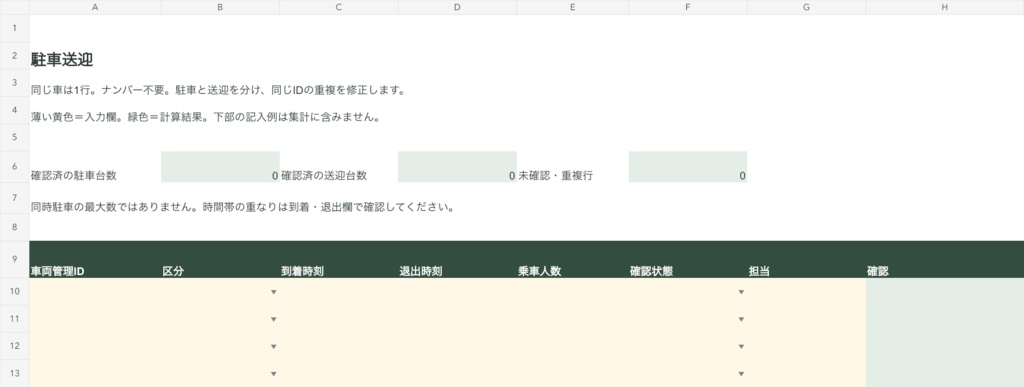Viewport: 1024px width, 387px height.
Task: Click the green 確認 result cell in row 11
Action: point(945,319)
